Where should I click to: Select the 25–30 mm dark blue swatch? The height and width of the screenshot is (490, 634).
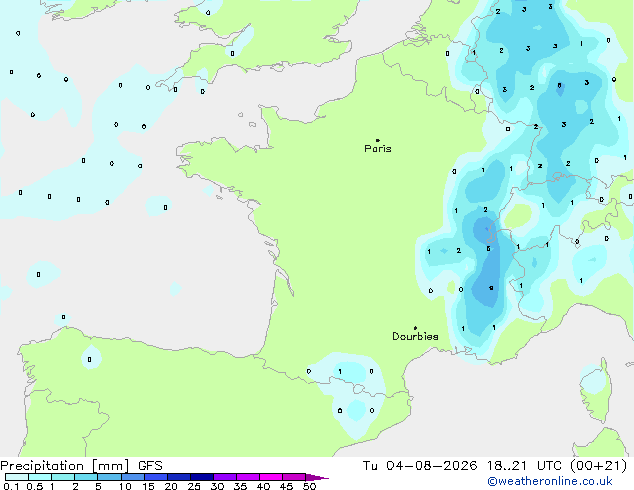(x=202, y=477)
